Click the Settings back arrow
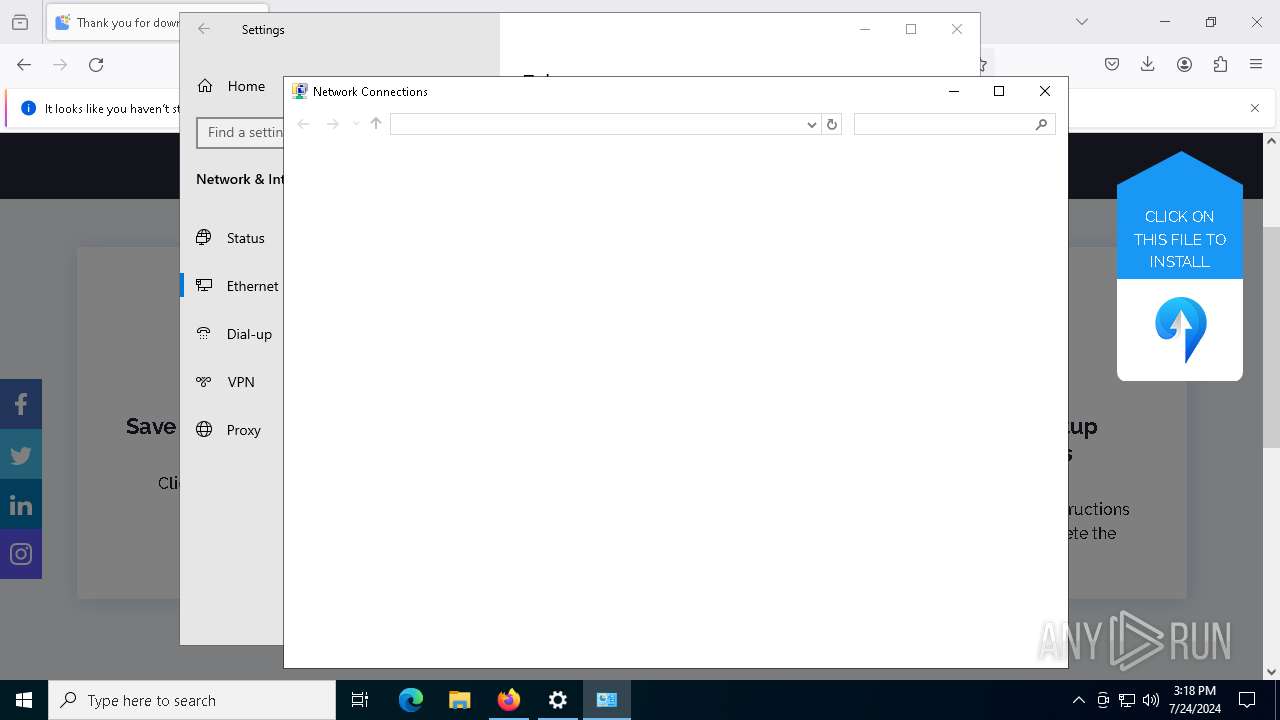 (x=204, y=29)
